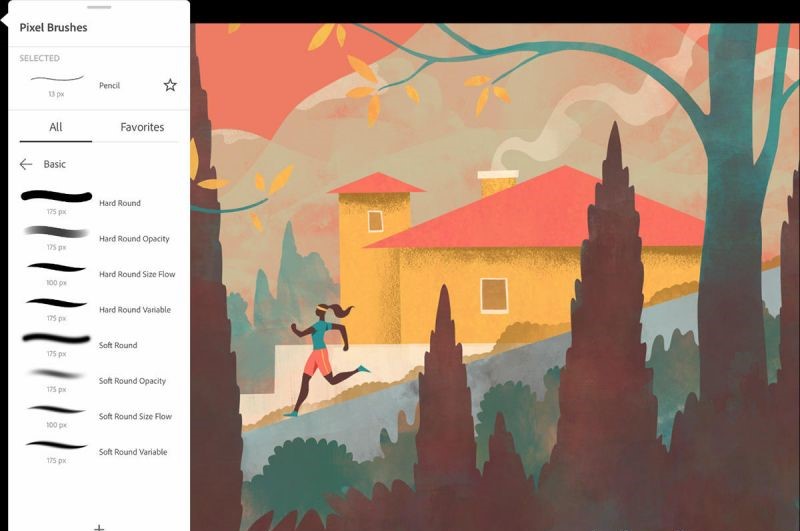
Task: Choose the Soft Round brush stroke preview
Action: 56,340
